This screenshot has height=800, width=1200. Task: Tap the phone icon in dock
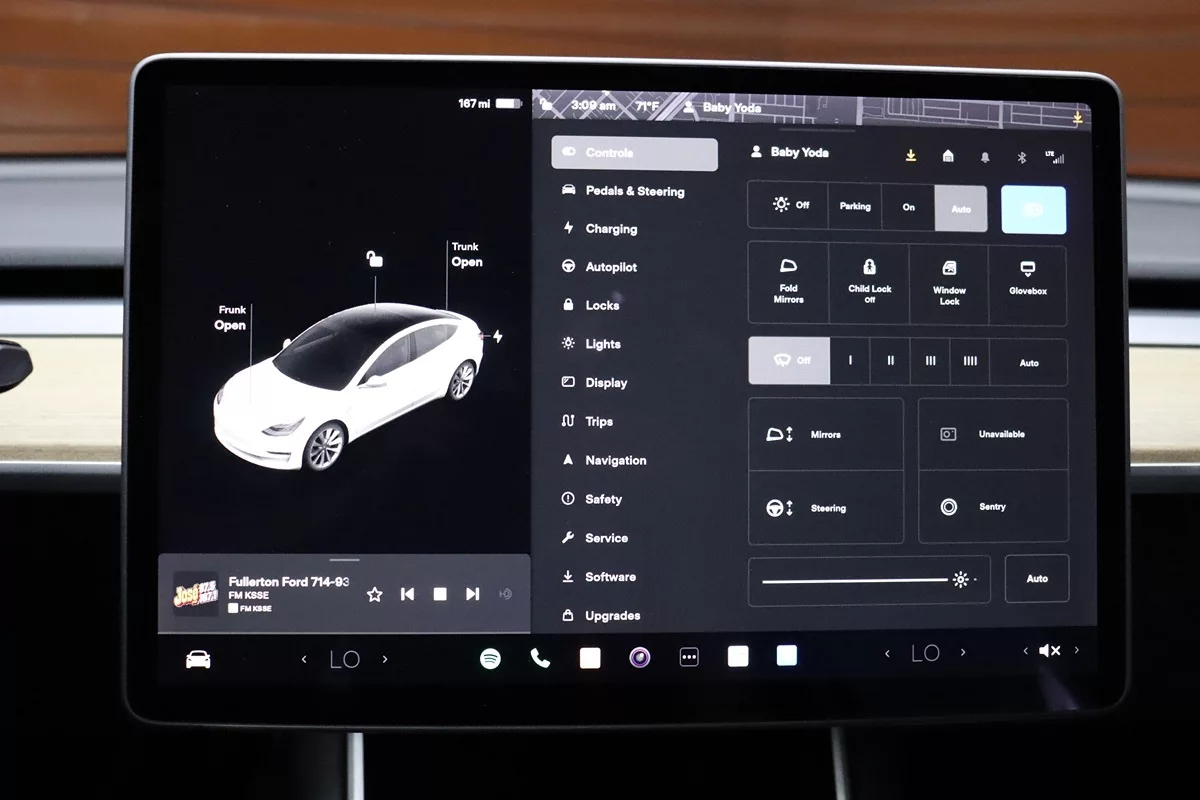(x=540, y=658)
